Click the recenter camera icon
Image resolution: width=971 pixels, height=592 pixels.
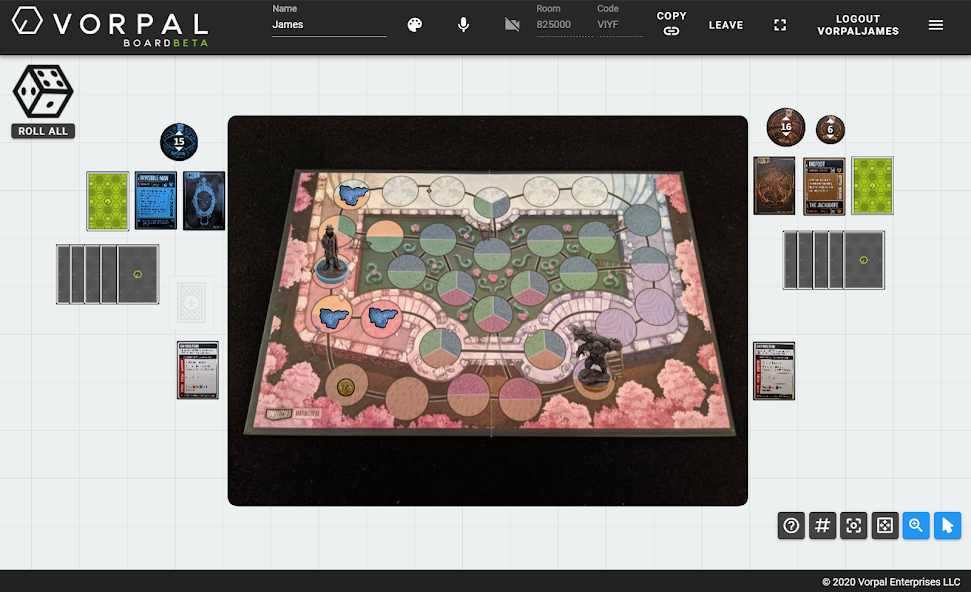pos(853,525)
